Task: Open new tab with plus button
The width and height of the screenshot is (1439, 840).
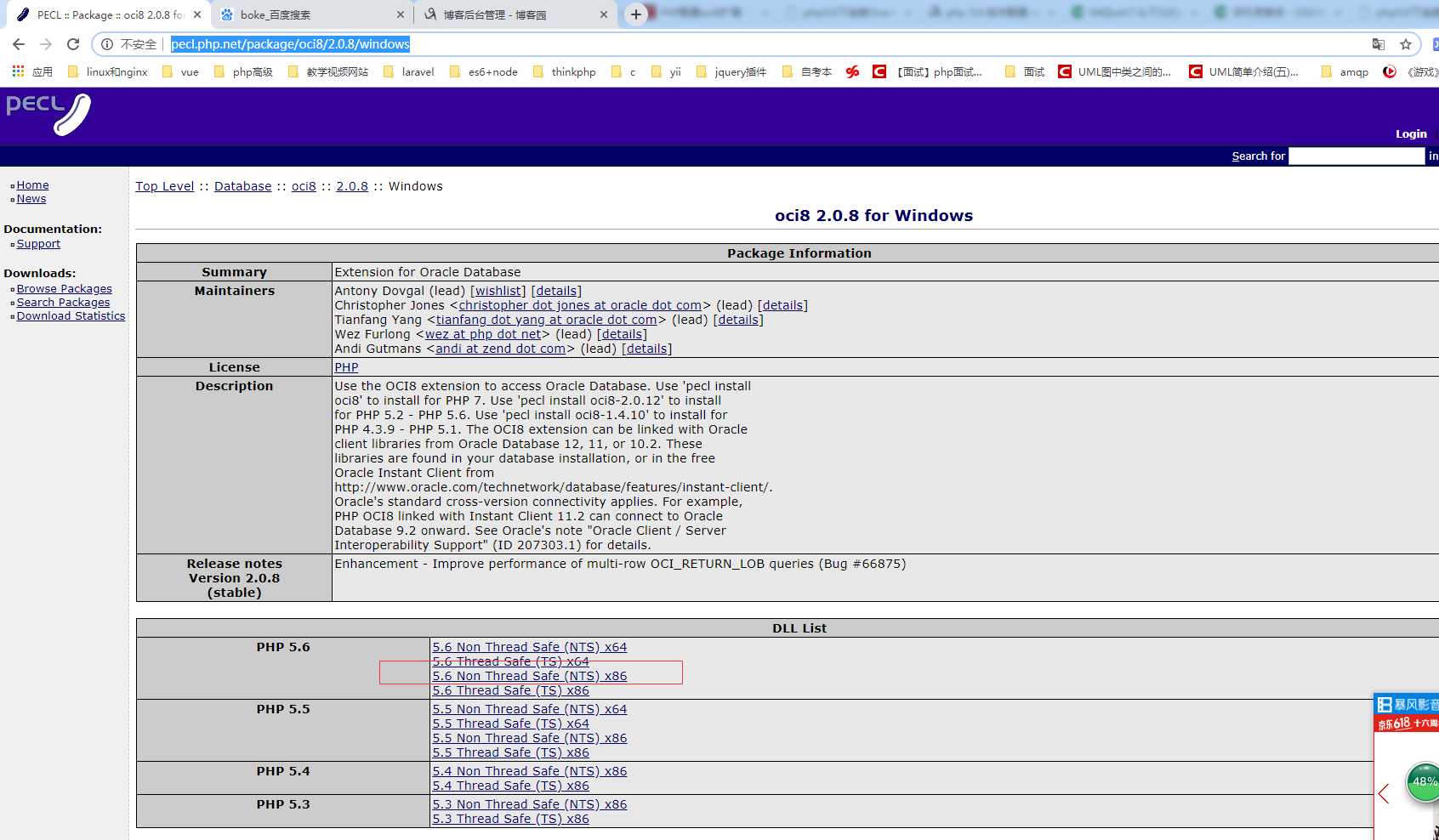Action: point(636,14)
